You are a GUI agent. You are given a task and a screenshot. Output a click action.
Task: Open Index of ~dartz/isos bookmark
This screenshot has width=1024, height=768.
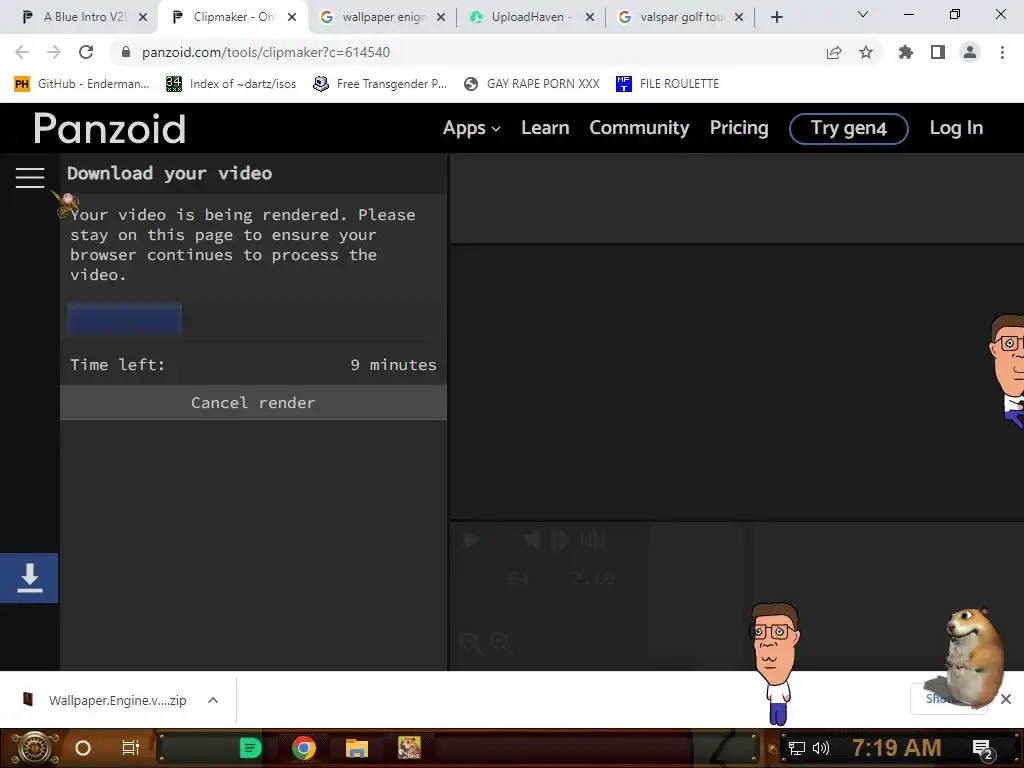(x=231, y=84)
